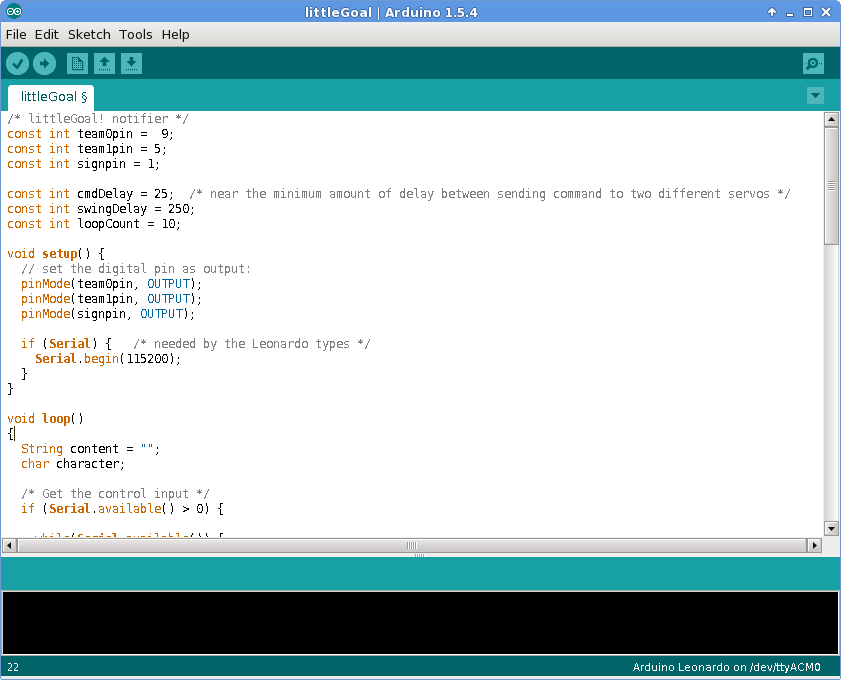The height and width of the screenshot is (680, 841).
Task: Click 'void loop()' line
Action: click(x=46, y=419)
